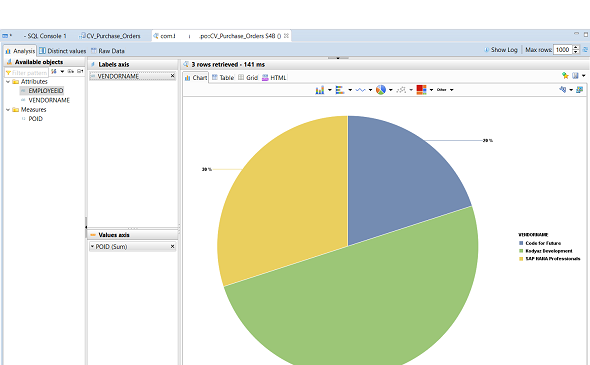Viewport: 590px width, 365px height.
Task: Click the refresh icon beside Max rows
Action: [585, 50]
